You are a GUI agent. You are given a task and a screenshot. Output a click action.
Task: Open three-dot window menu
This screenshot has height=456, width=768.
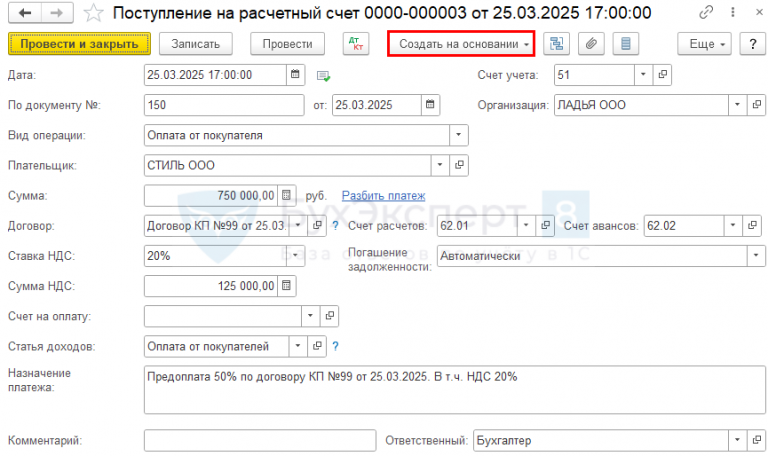point(733,13)
